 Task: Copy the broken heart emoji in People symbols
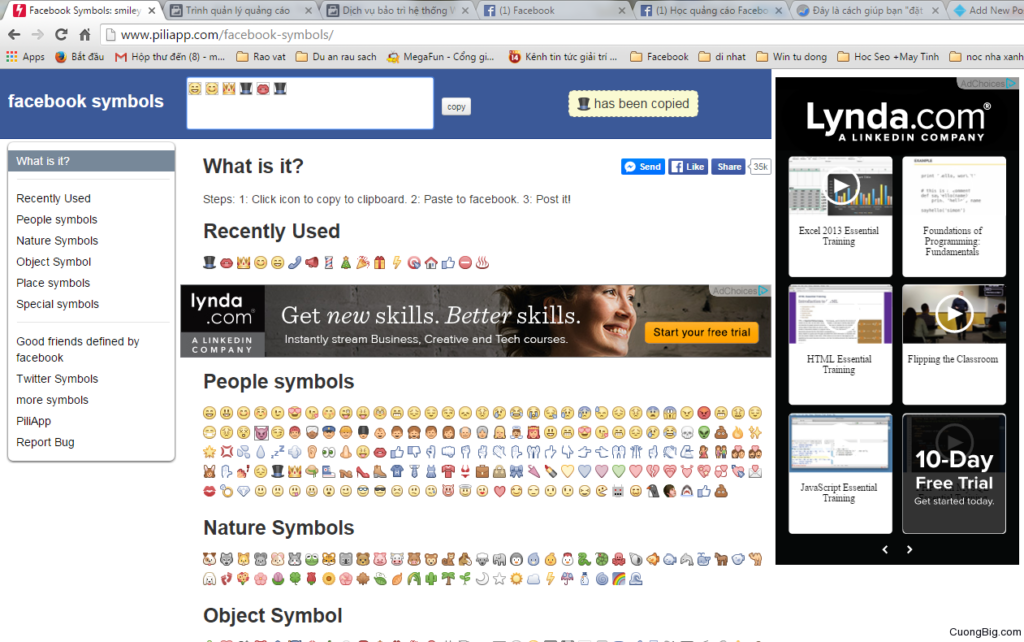[x=652, y=472]
